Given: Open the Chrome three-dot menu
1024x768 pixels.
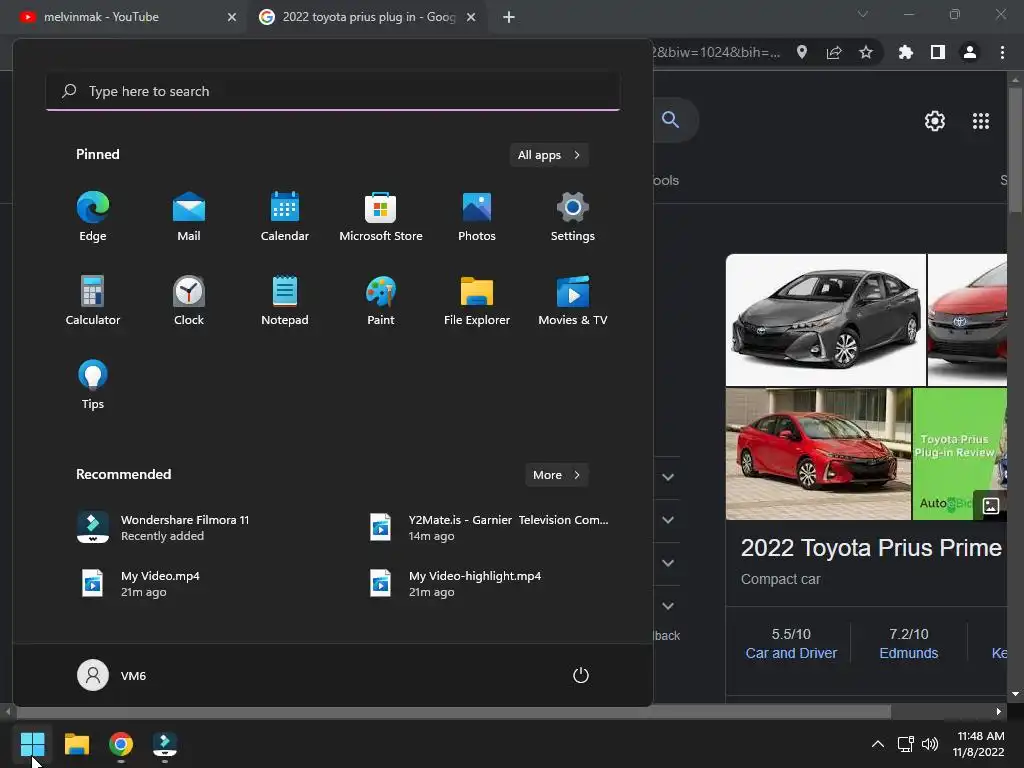Looking at the screenshot, I should pyautogui.click(x=1002, y=52).
